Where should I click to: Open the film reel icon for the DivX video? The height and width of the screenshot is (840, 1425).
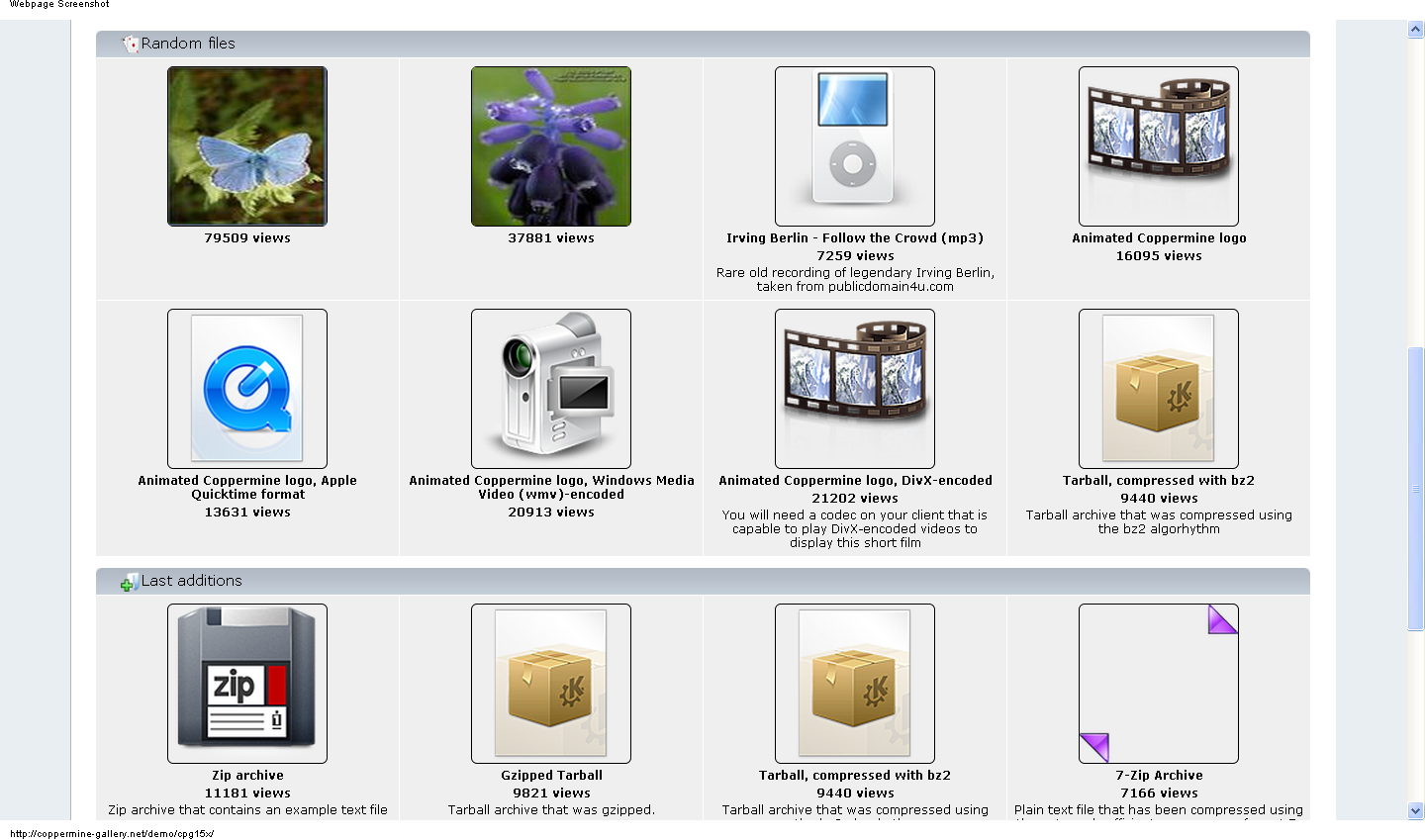pyautogui.click(x=854, y=389)
